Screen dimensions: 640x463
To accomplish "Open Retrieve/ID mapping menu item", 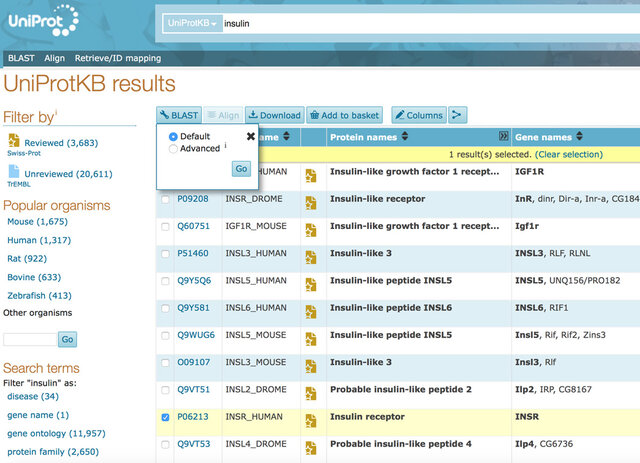I will point(118,58).
